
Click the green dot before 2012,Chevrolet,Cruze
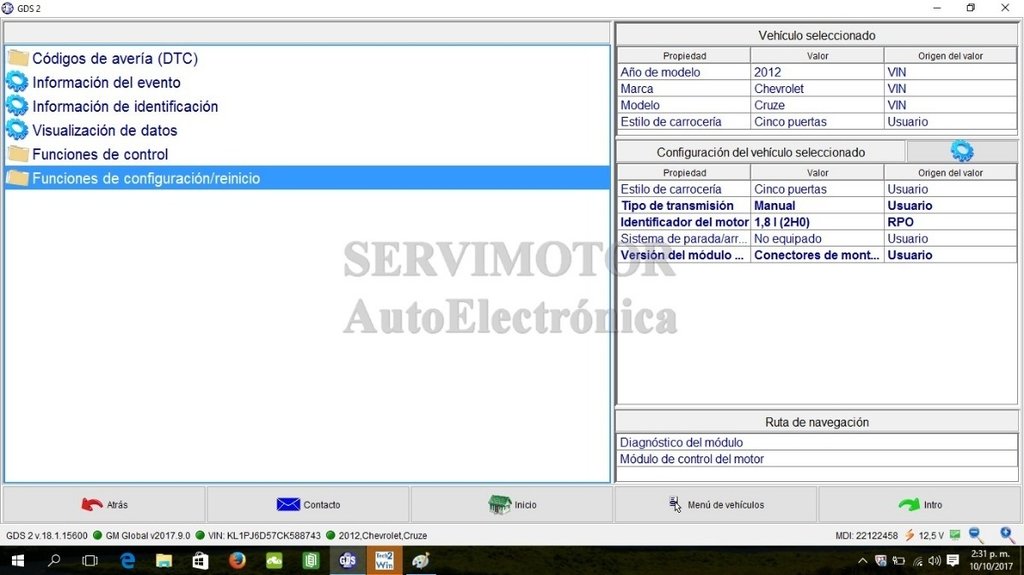pos(330,535)
